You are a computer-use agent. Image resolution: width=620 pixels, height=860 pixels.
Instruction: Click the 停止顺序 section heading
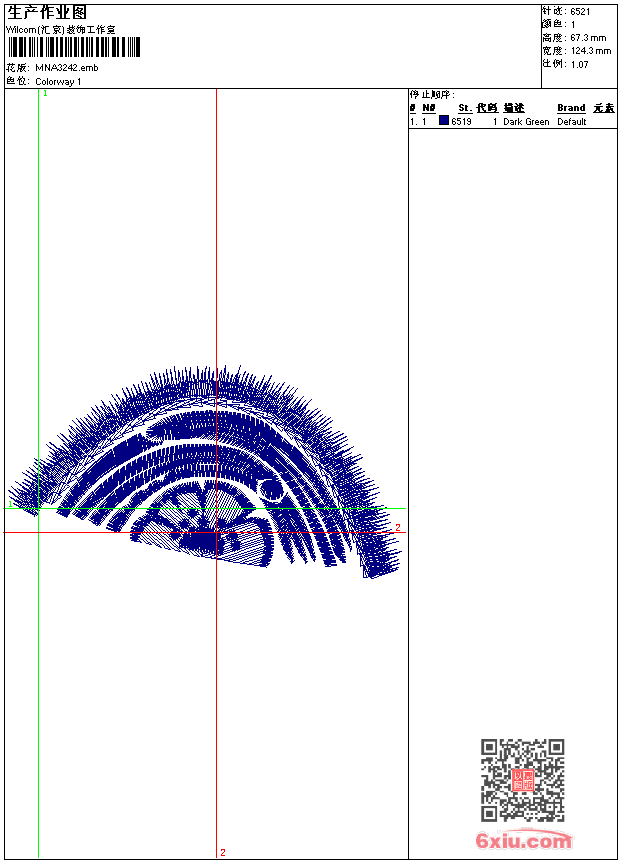pos(432,95)
